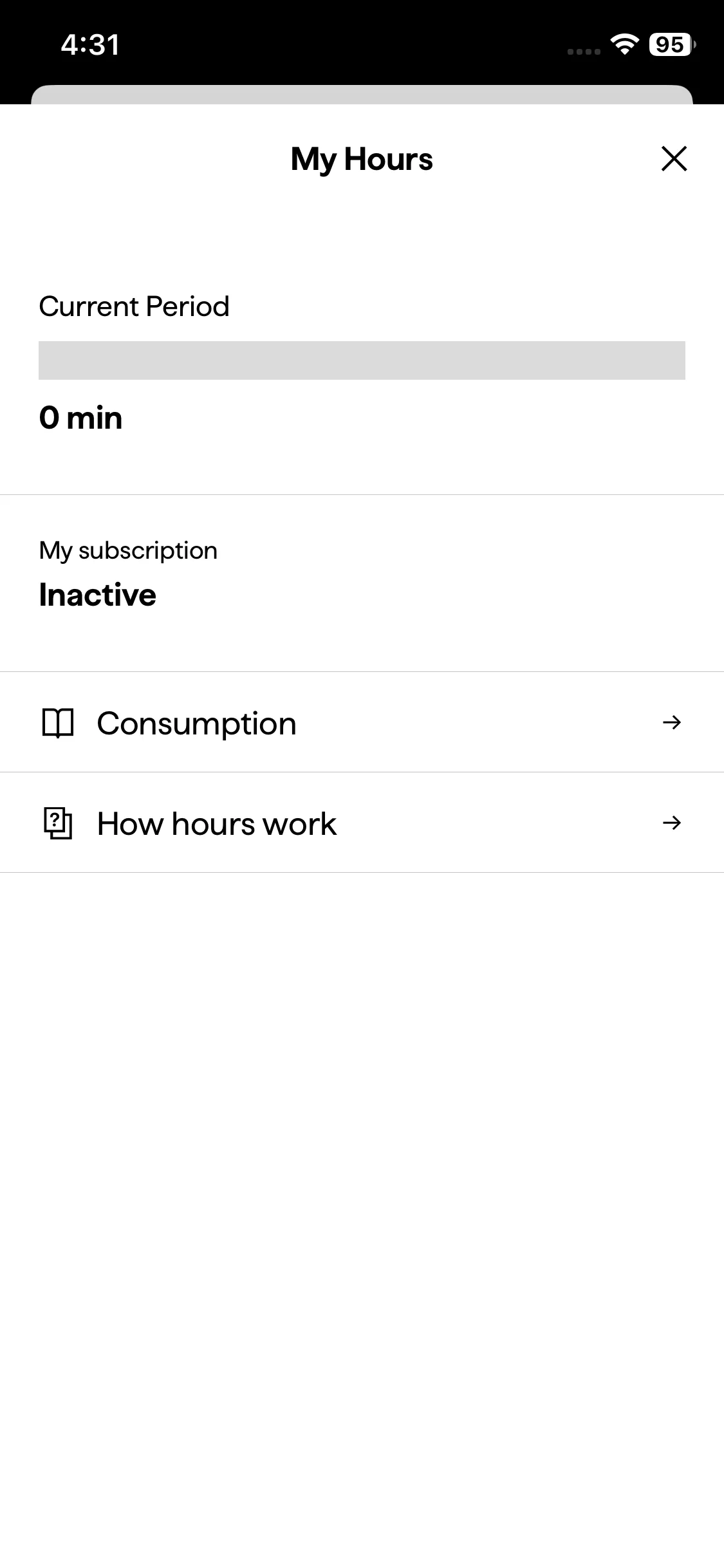Tap the My subscription label
724x1568 pixels.
(x=128, y=551)
